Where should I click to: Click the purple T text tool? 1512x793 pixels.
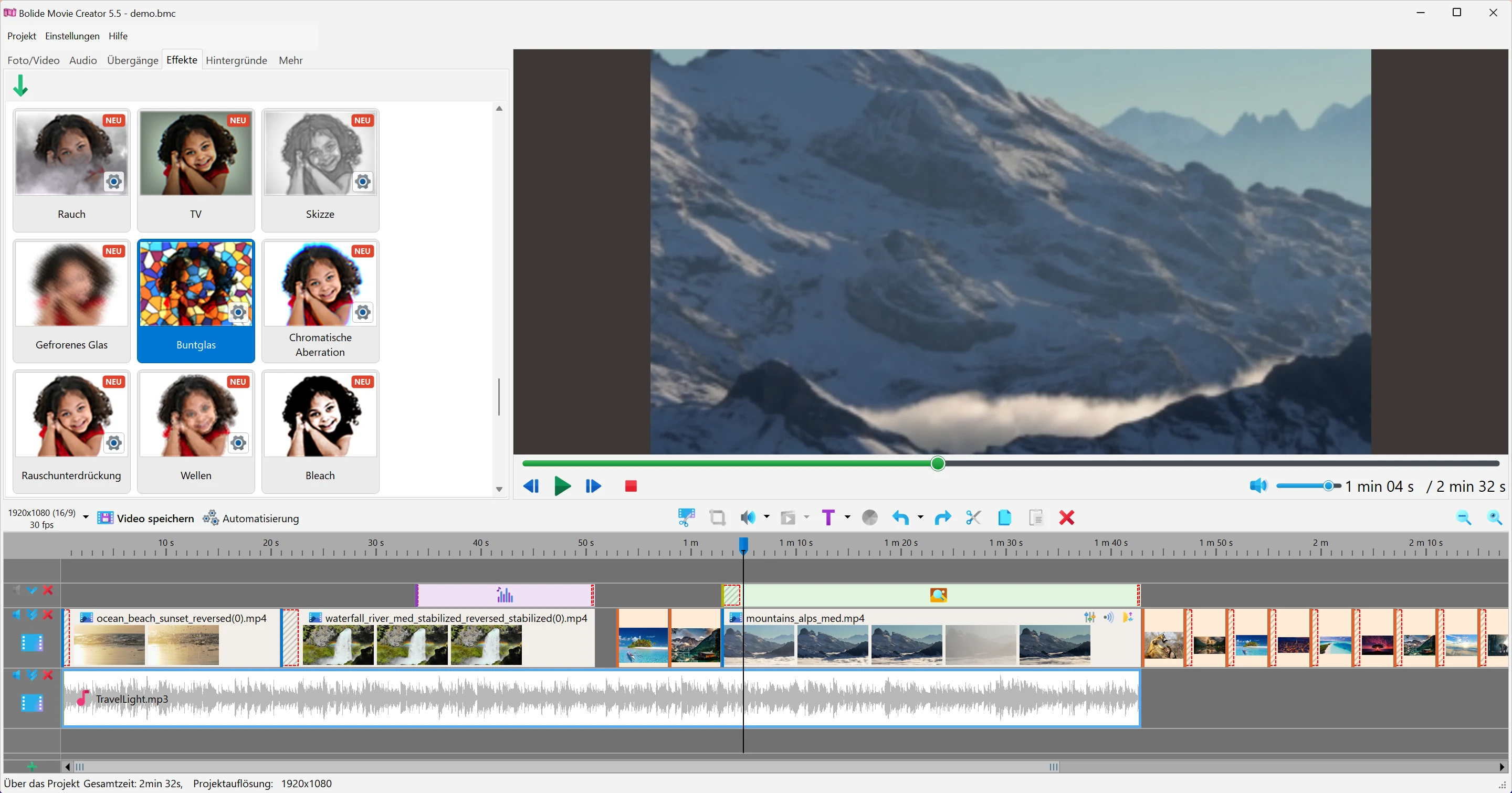pyautogui.click(x=828, y=517)
